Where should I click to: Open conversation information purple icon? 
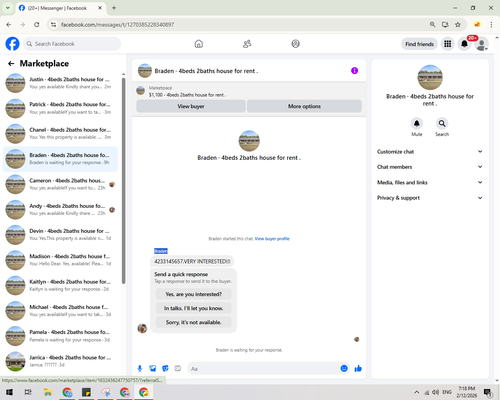coord(354,71)
